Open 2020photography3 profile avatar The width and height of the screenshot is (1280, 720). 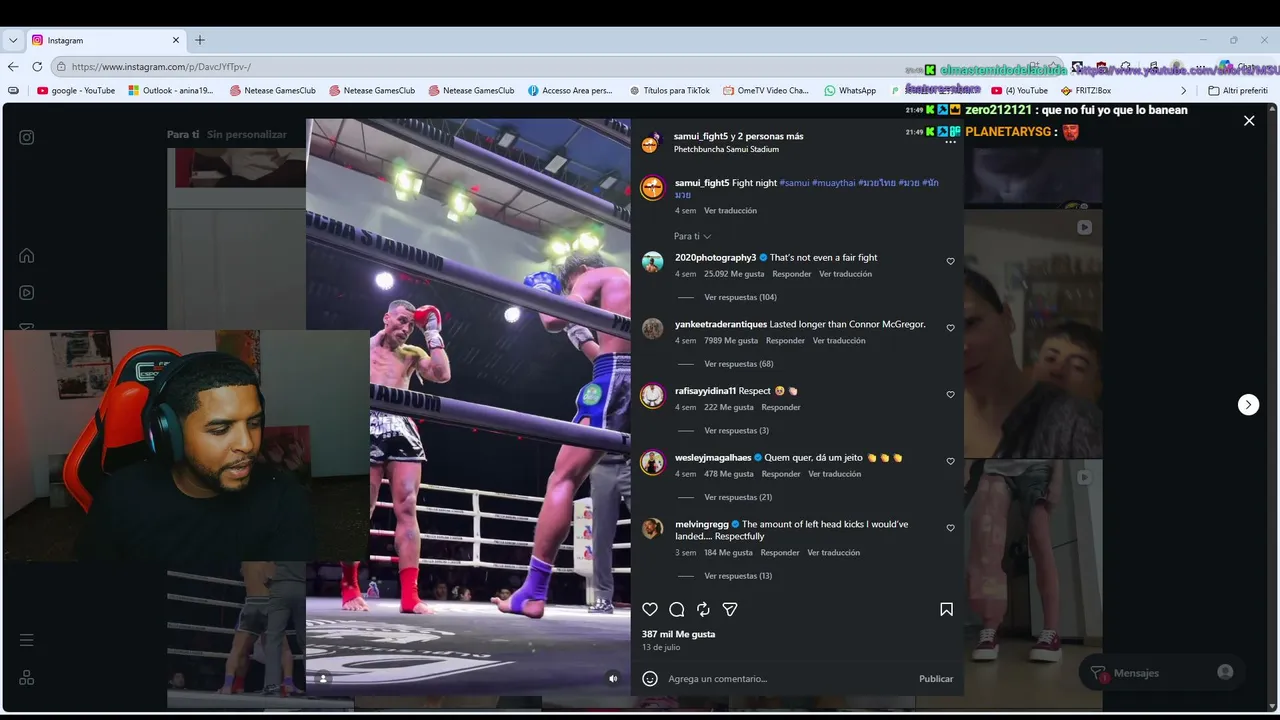(x=653, y=262)
